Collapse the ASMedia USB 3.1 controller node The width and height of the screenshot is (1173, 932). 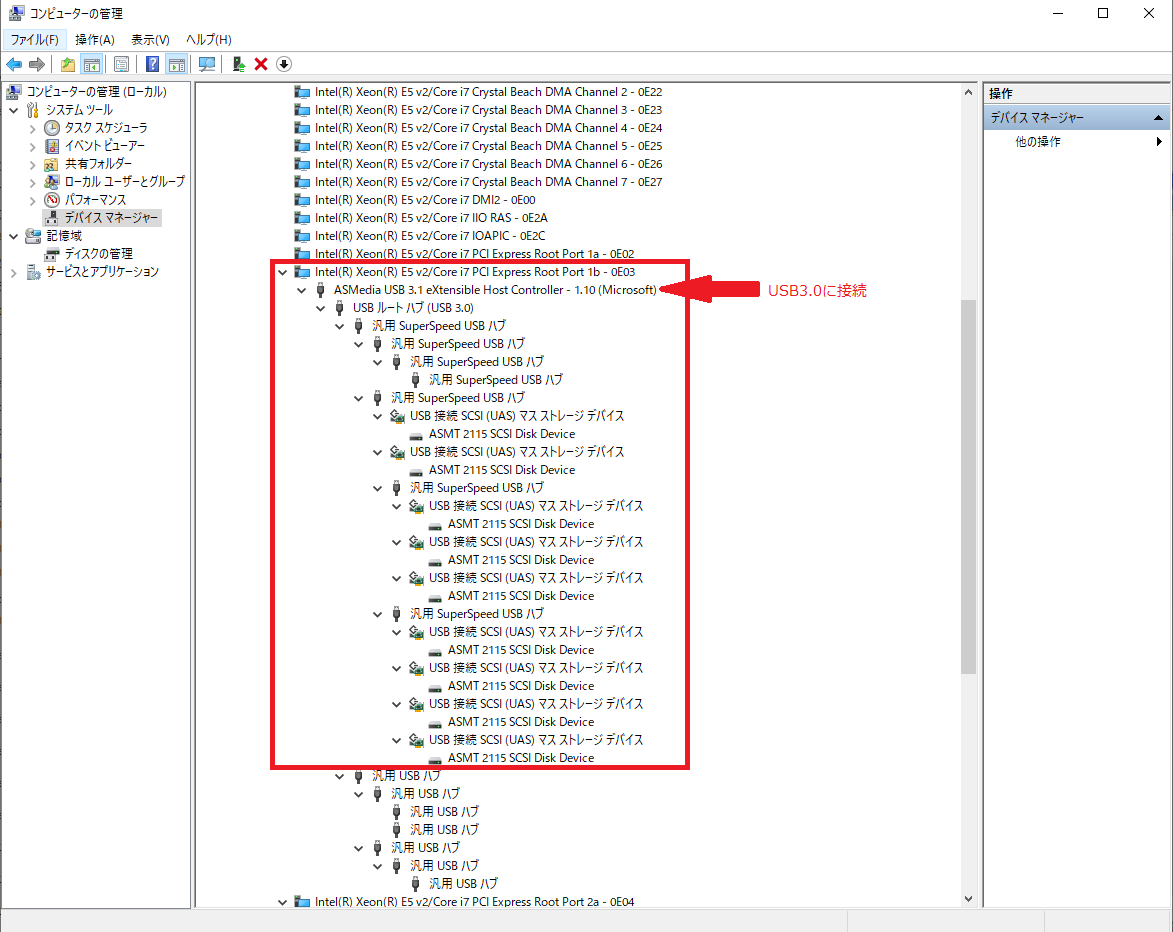302,289
